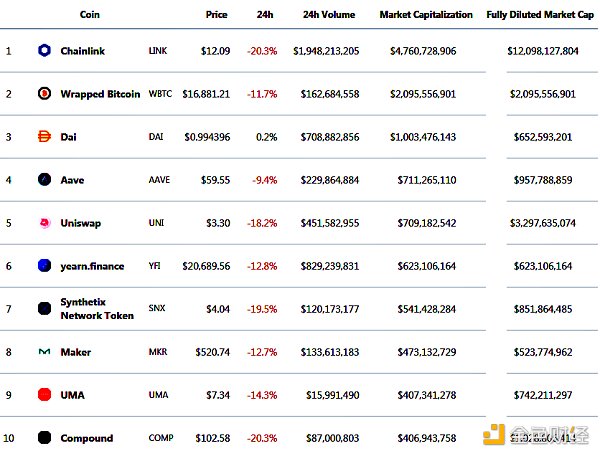Click the Wrapped Bitcoin logo icon
The height and width of the screenshot is (456, 600).
pyautogui.click(x=44, y=93)
